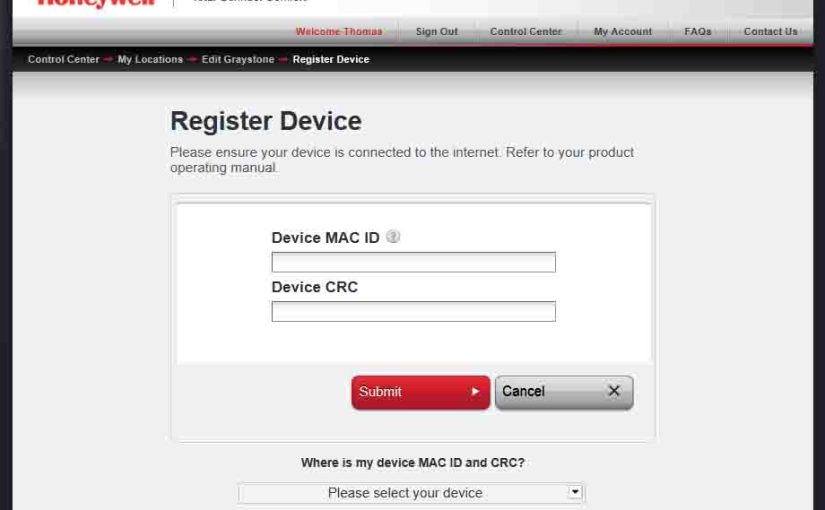Screen dimensions: 825x510
Task: Click the Device MAC ID label
Action: (325, 238)
